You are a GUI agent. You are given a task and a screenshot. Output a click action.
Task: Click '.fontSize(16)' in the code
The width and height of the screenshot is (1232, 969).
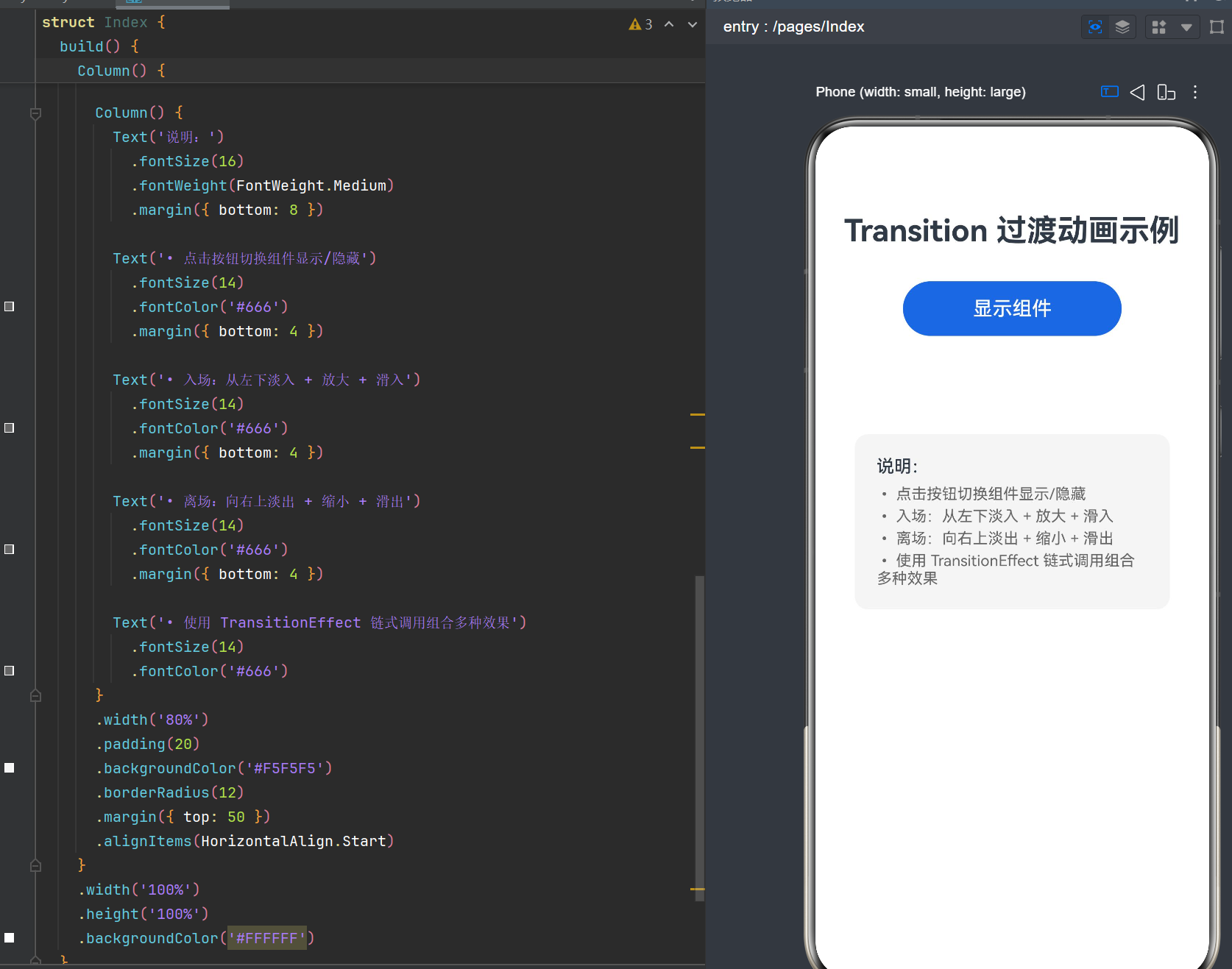coord(187,161)
